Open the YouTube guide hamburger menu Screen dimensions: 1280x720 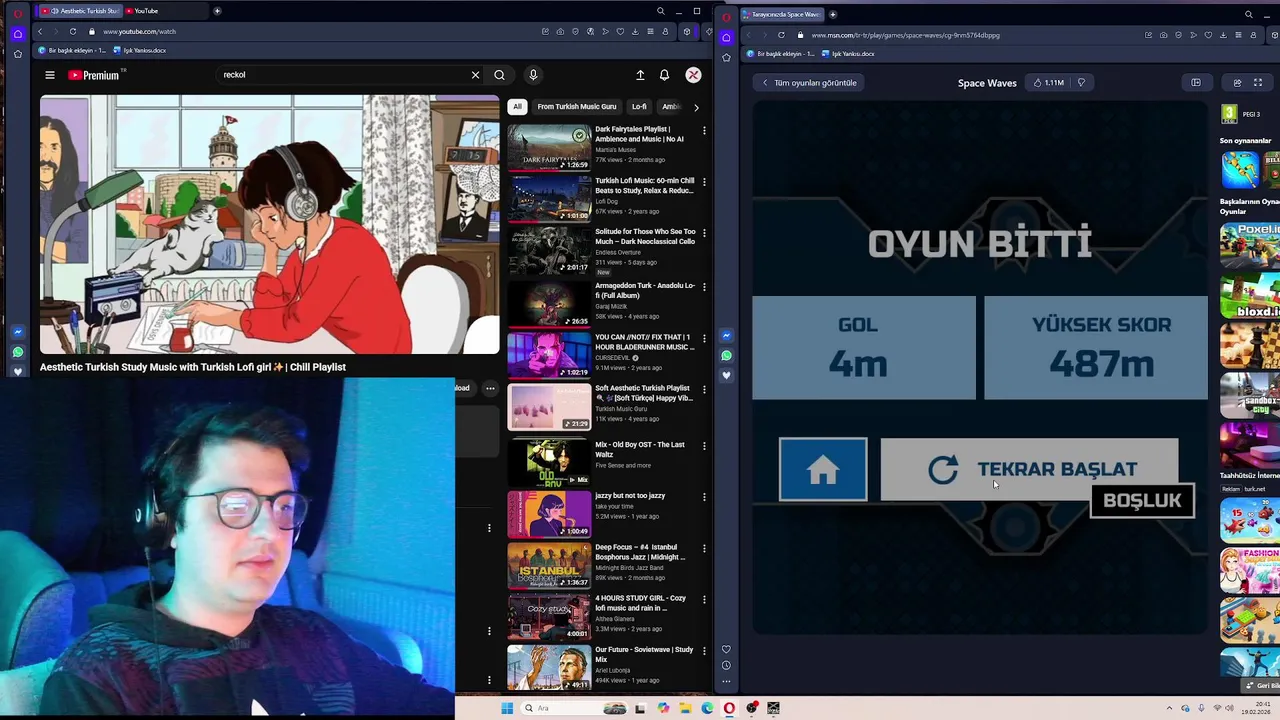click(49, 75)
